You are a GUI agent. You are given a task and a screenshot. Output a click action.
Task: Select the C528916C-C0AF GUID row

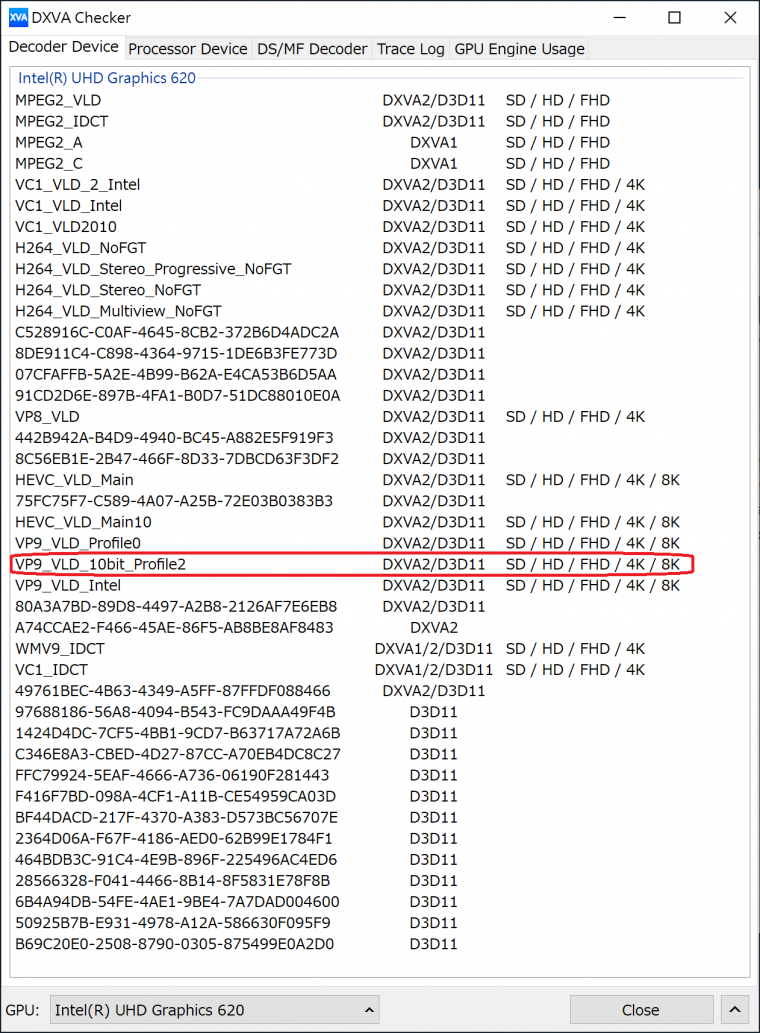379,332
